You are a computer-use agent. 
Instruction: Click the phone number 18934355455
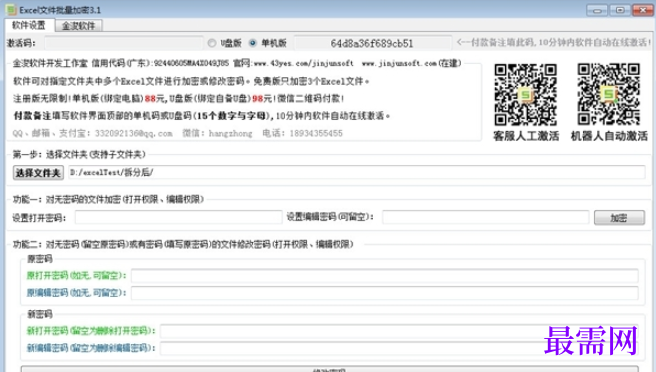click(x=316, y=133)
